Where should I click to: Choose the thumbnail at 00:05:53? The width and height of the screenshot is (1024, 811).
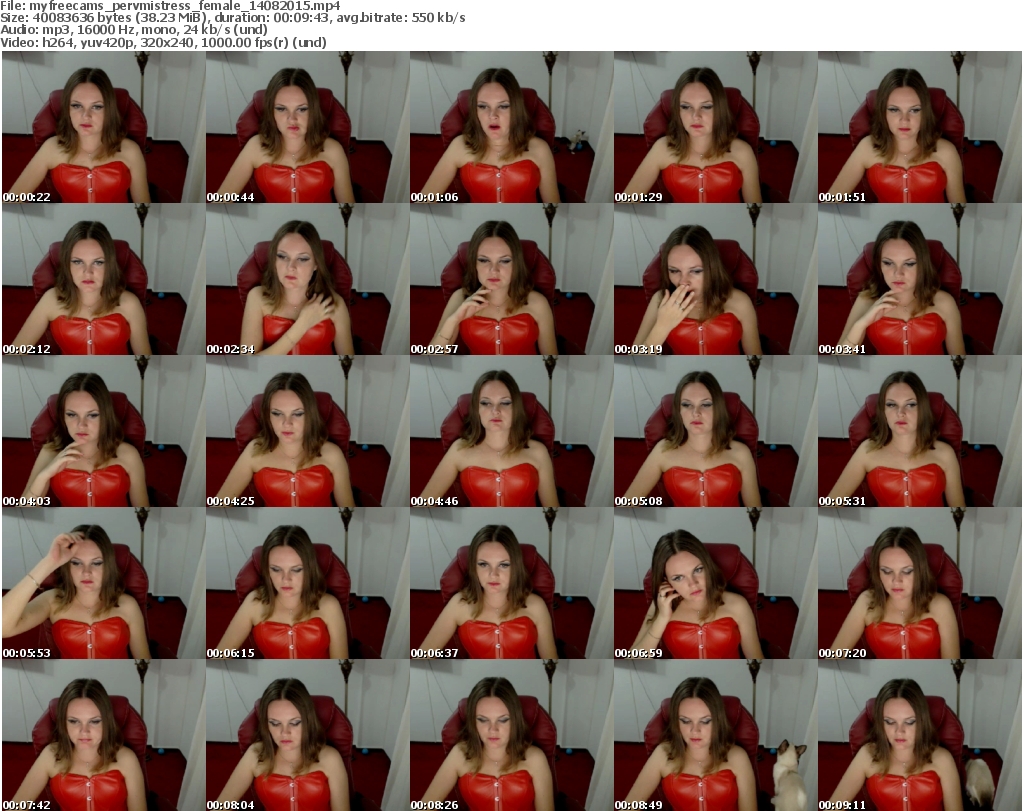click(x=104, y=583)
